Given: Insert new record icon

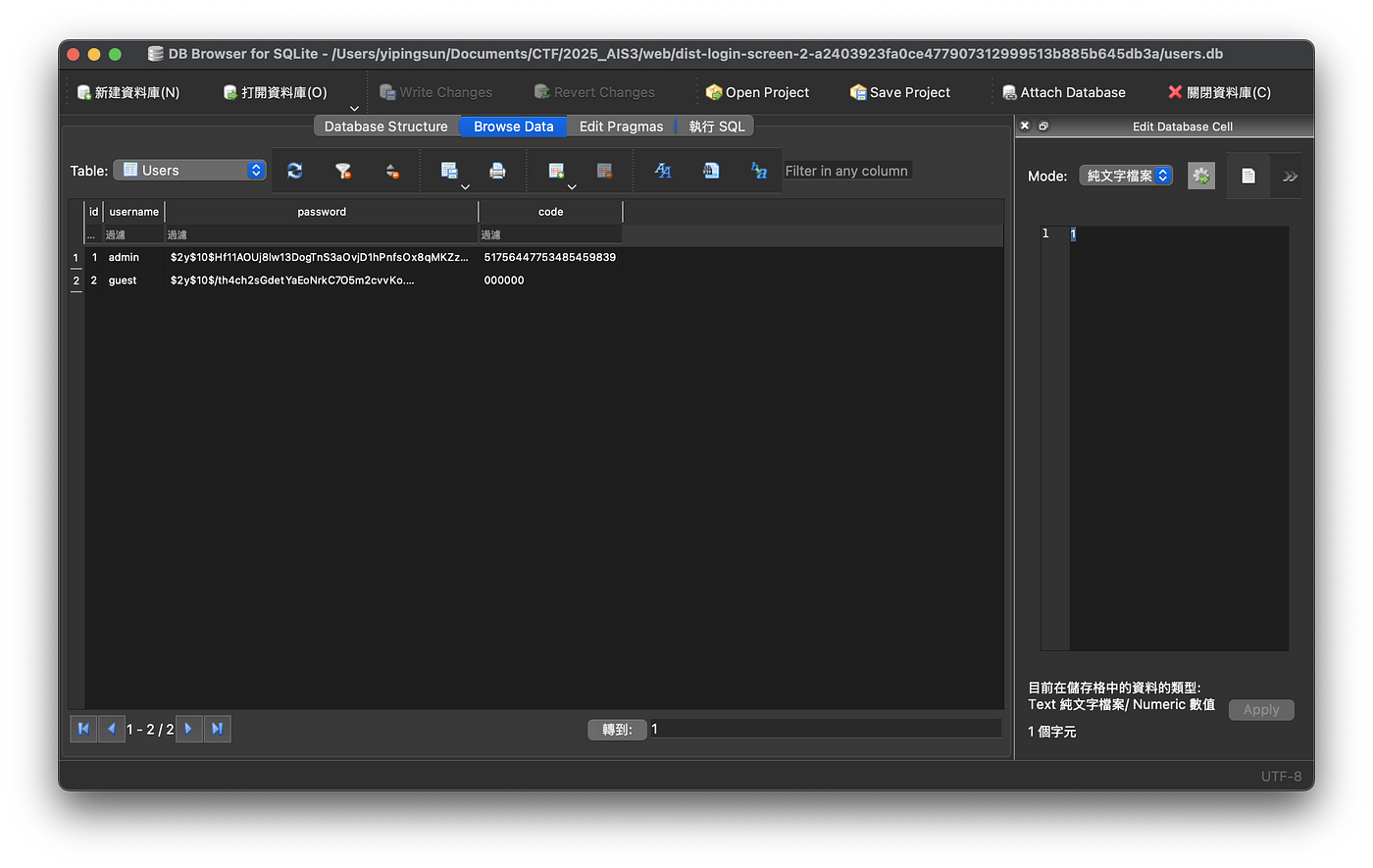Looking at the screenshot, I should 556,171.
